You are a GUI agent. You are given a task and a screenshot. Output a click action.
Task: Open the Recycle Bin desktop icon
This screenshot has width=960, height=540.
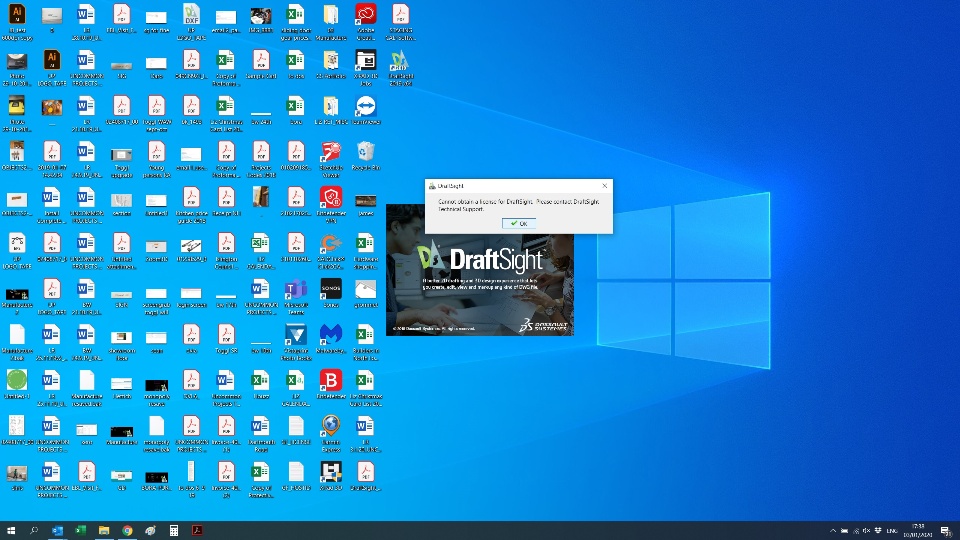(366, 156)
